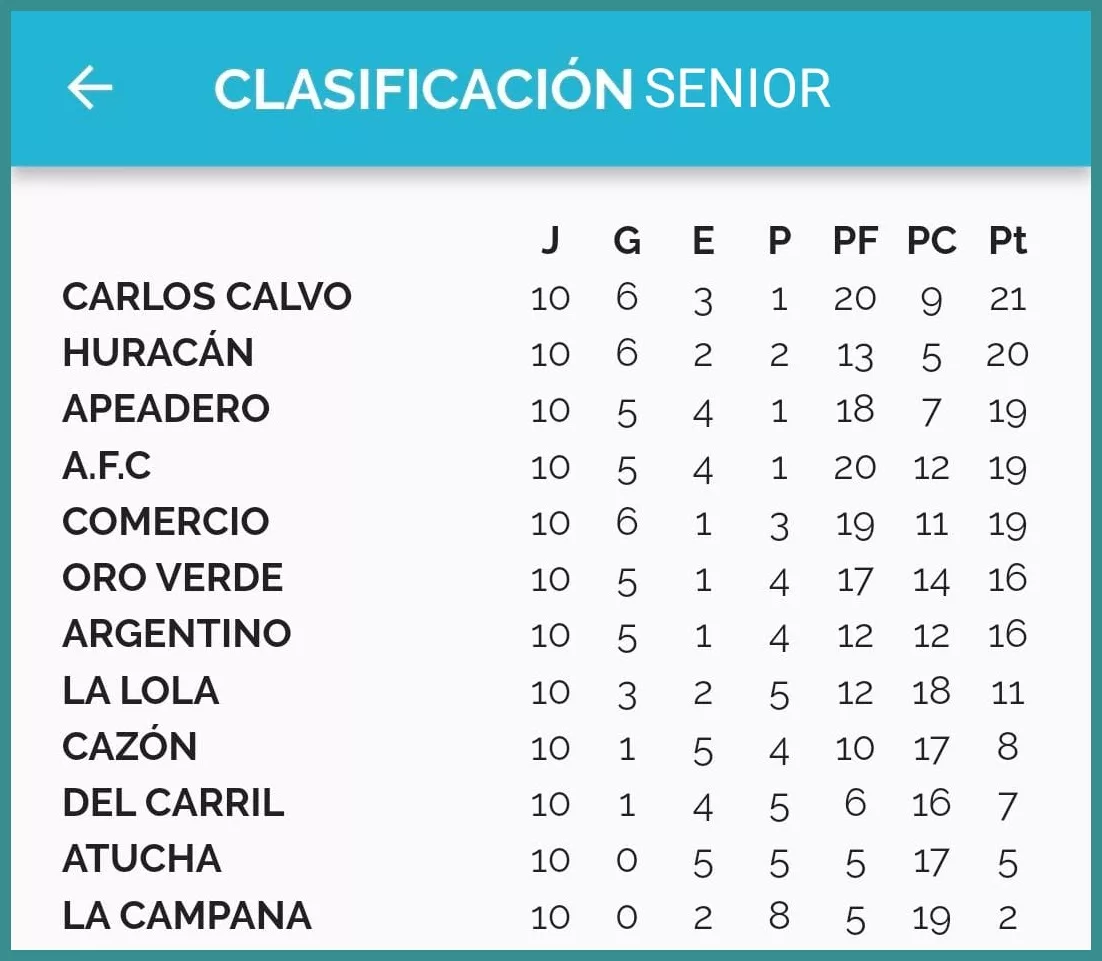The height and width of the screenshot is (961, 1102).
Task: Tap the DEL CARRIL team name
Action: 173,803
